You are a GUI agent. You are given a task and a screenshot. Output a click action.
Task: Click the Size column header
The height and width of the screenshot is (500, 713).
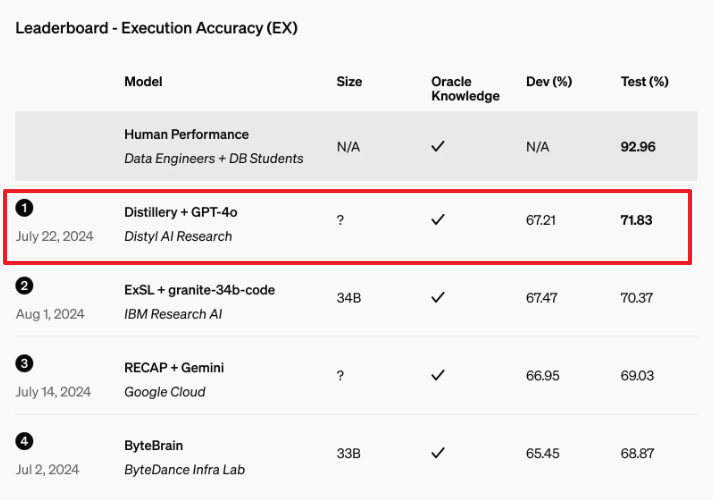(x=349, y=81)
